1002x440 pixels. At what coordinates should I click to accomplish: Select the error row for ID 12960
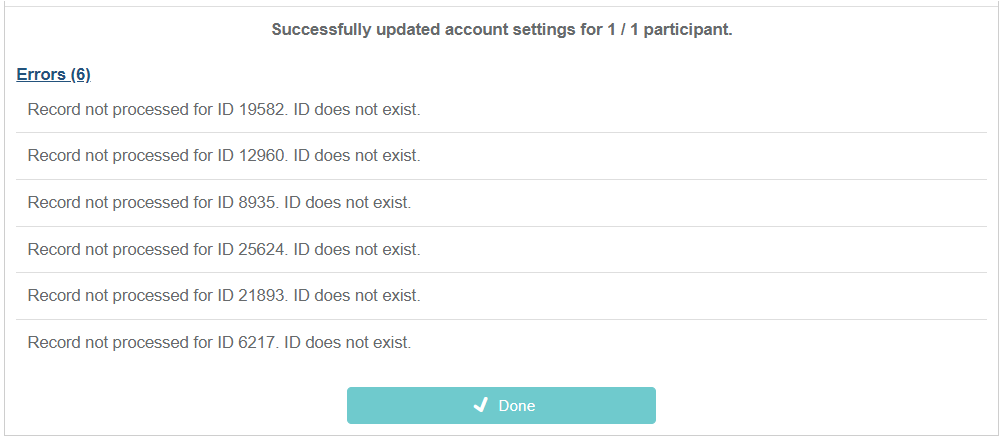click(501, 156)
